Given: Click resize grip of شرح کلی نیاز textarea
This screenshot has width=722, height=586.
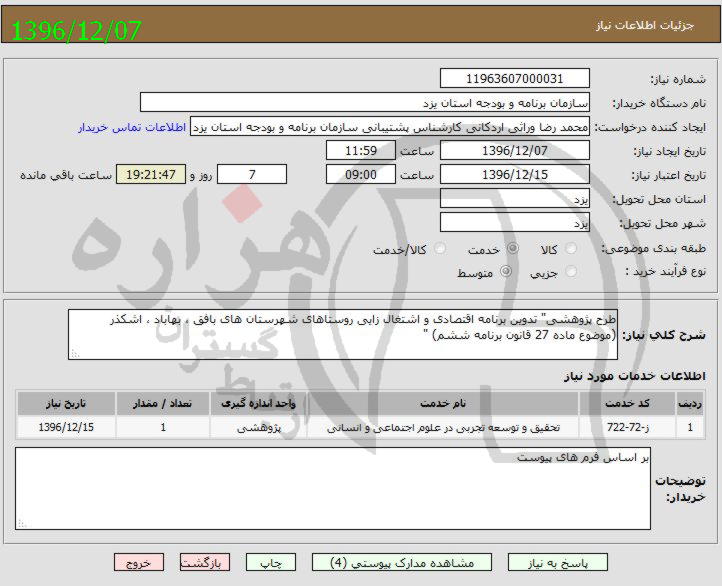Looking at the screenshot, I should click(x=75, y=354).
